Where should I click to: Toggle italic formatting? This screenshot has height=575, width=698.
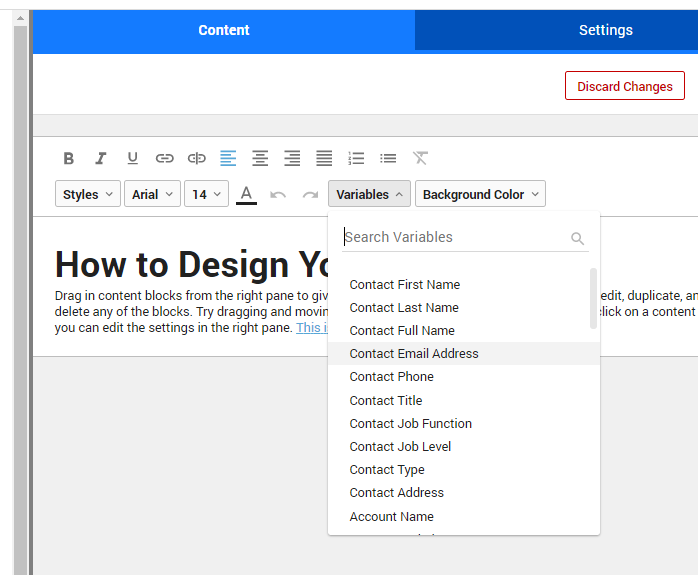101,158
